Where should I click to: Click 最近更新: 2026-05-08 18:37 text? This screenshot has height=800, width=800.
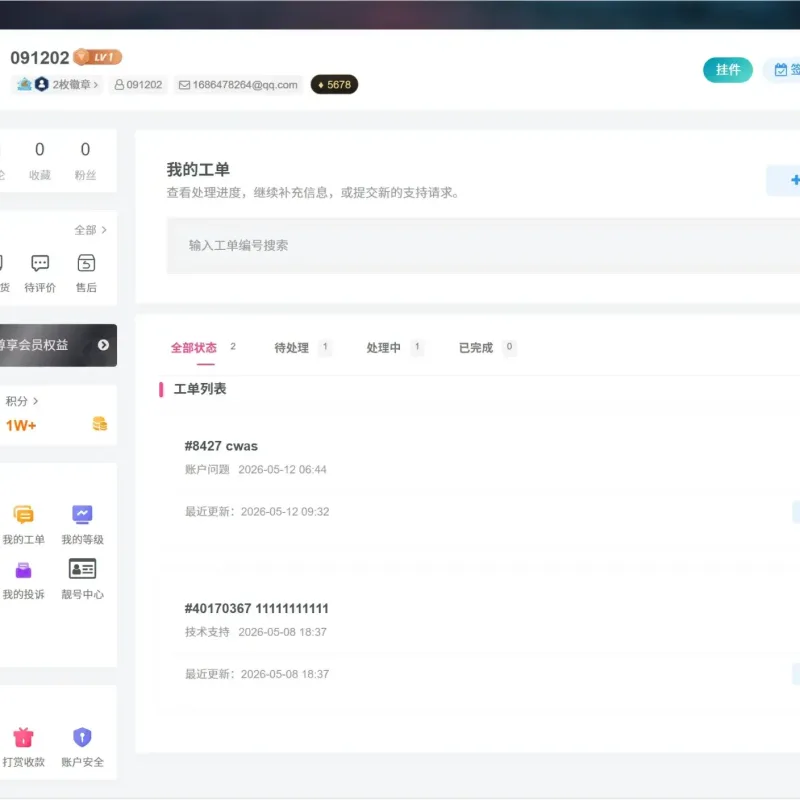point(257,674)
